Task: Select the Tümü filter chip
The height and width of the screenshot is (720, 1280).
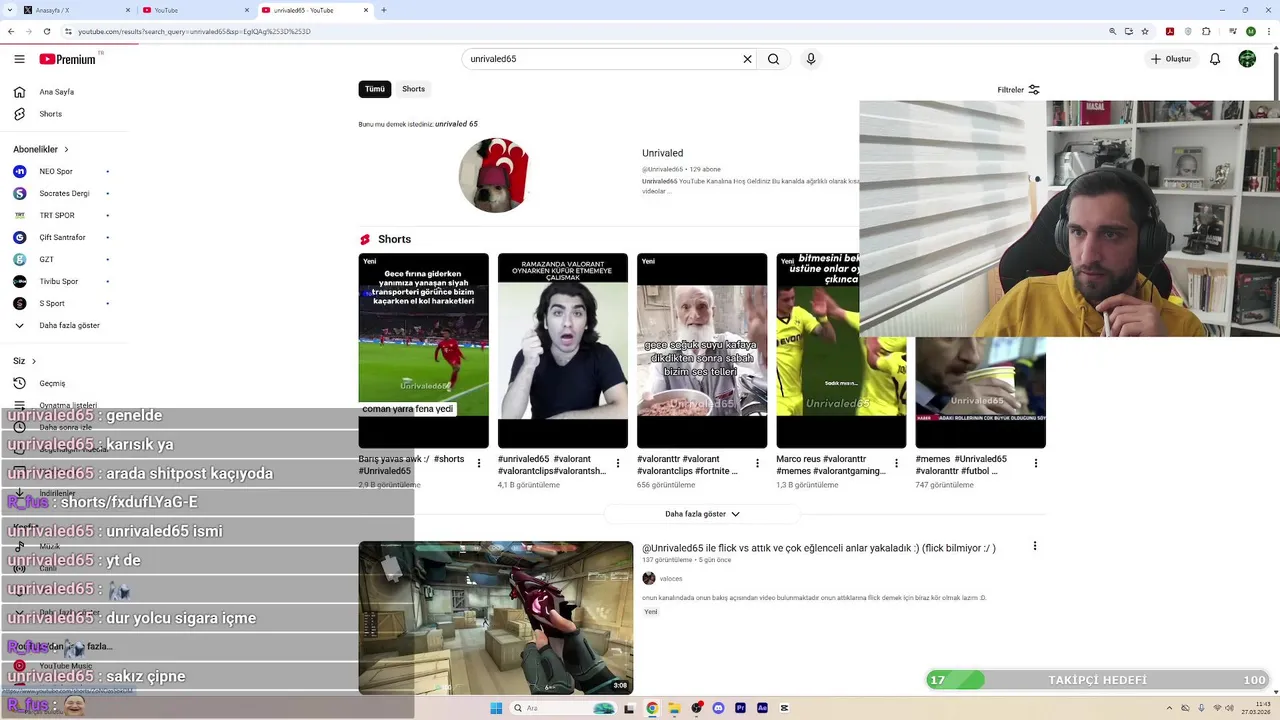Action: 375,89
